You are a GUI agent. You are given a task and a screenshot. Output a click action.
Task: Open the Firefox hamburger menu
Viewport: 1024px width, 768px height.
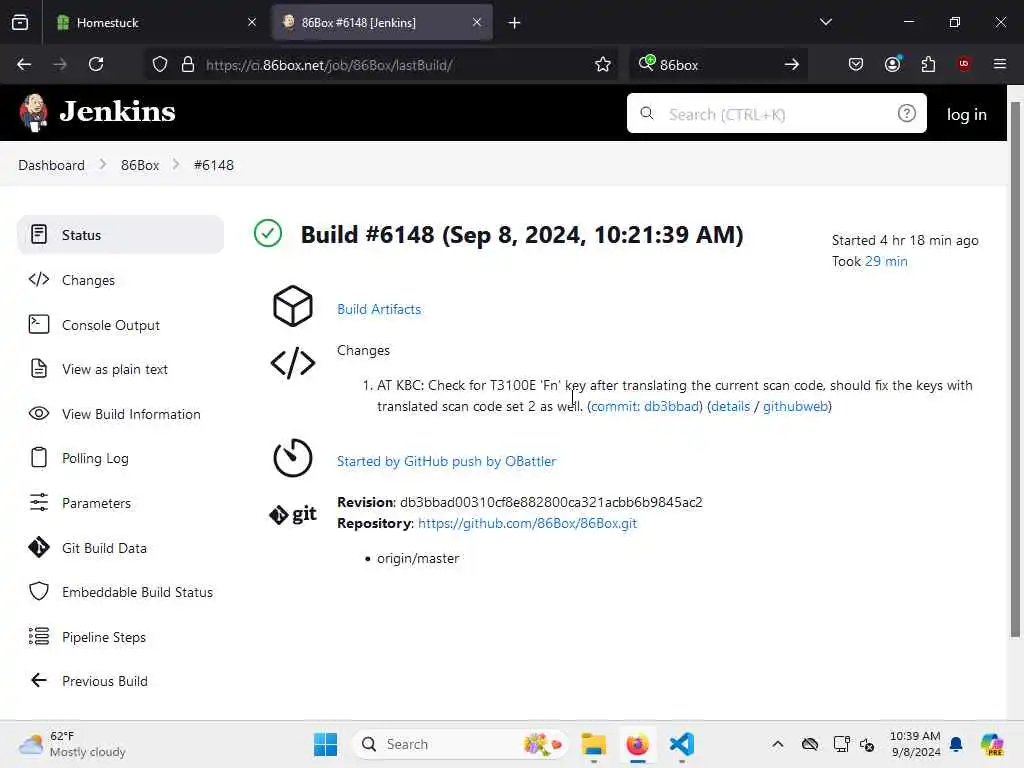[x=1000, y=64]
